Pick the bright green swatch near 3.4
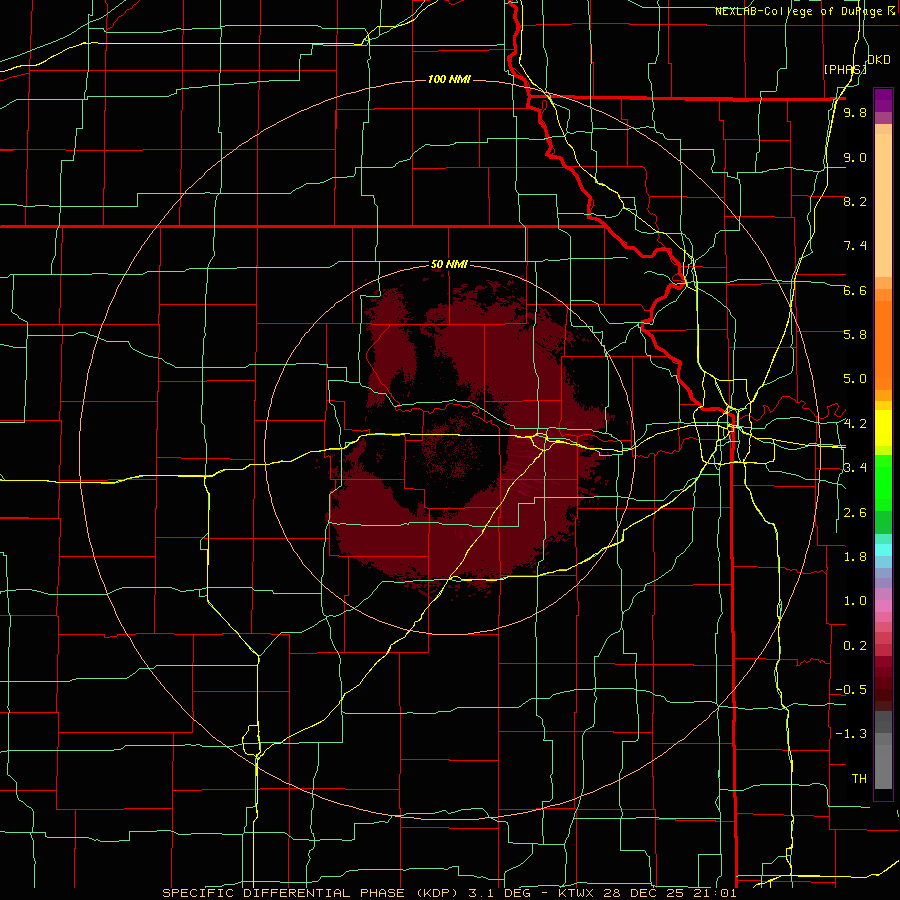The image size is (900, 900). [x=883, y=482]
